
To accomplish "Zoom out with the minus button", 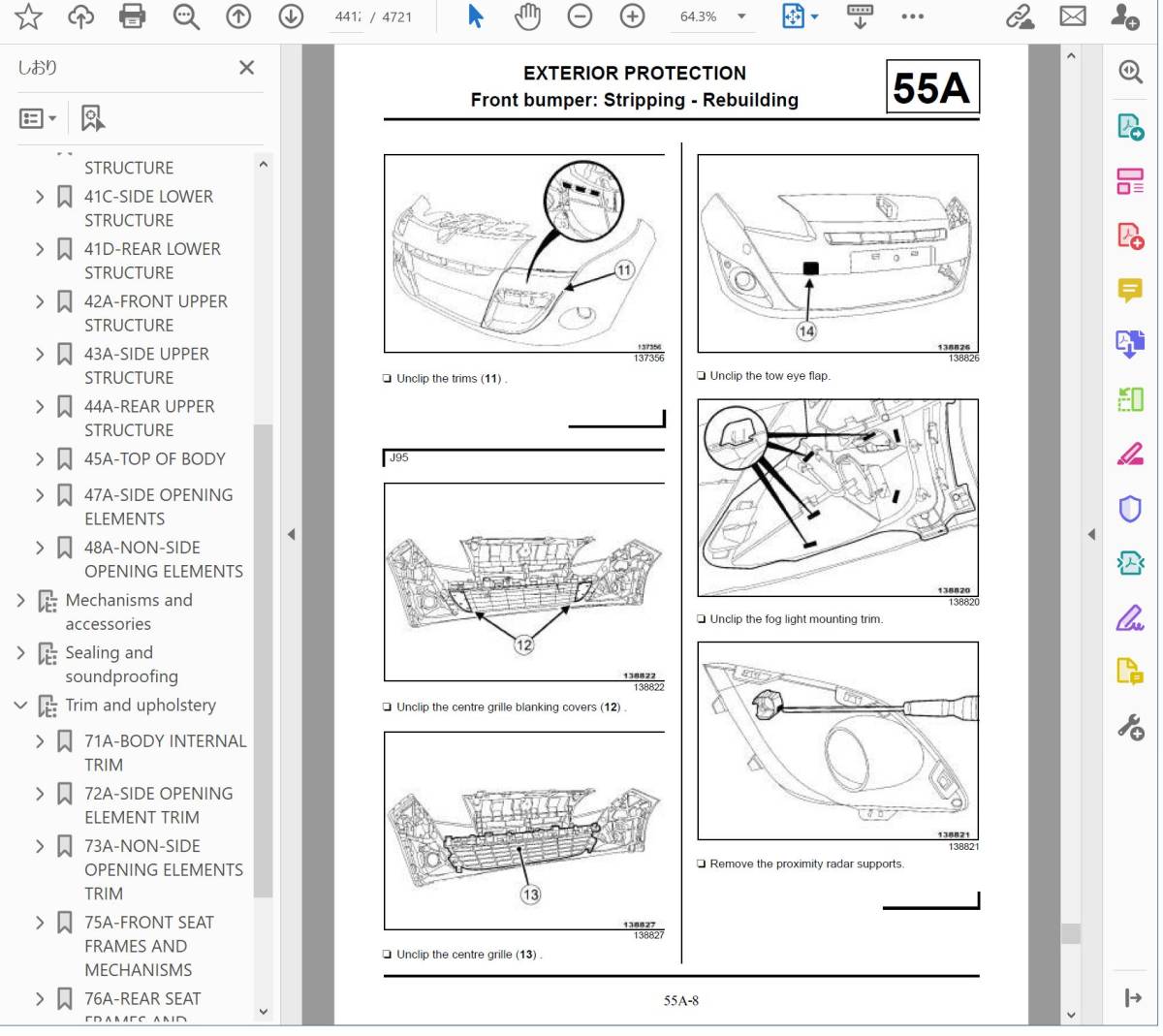I will 580,16.
